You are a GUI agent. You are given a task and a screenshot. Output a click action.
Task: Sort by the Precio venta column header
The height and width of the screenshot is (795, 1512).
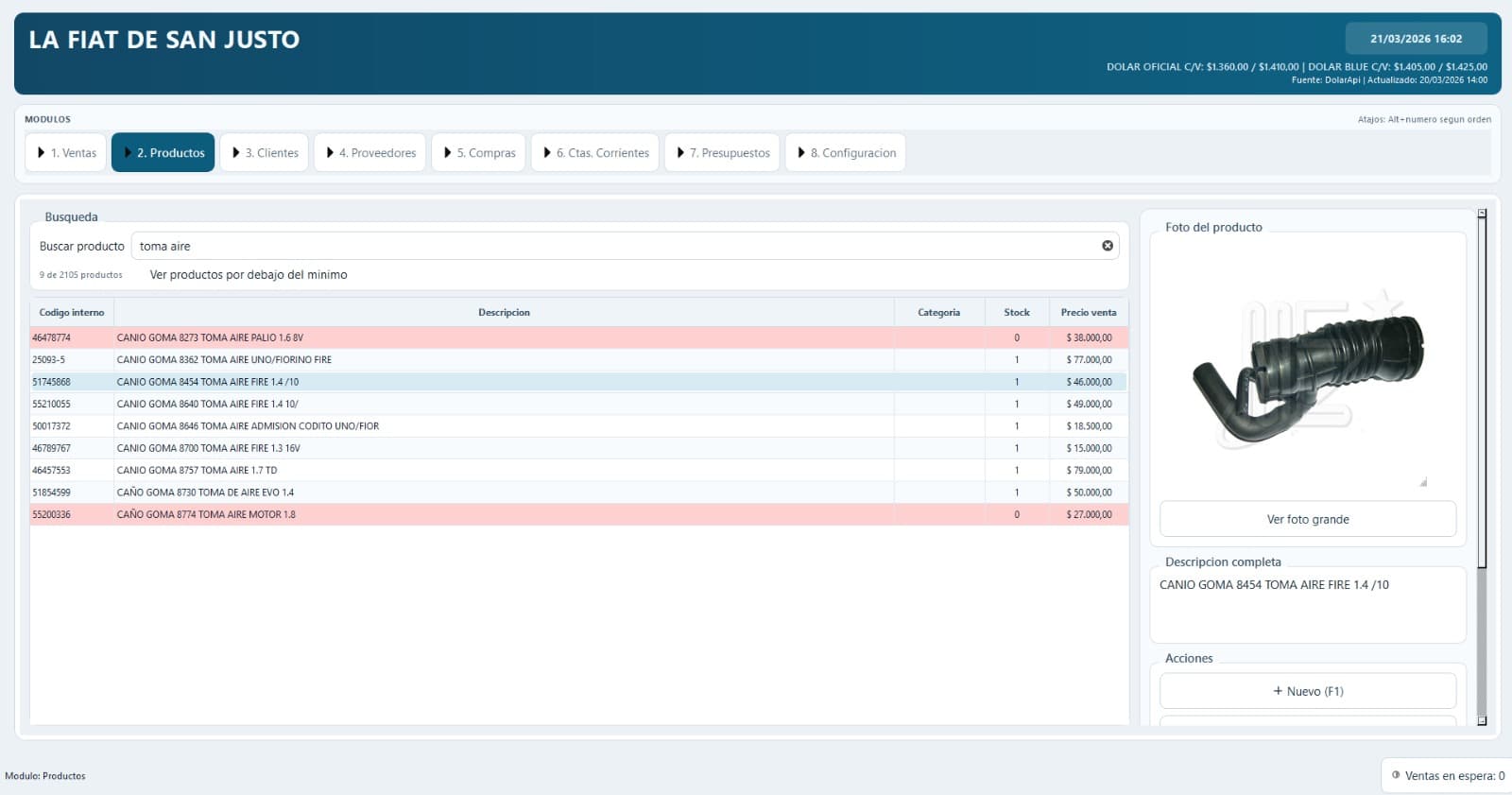point(1089,312)
